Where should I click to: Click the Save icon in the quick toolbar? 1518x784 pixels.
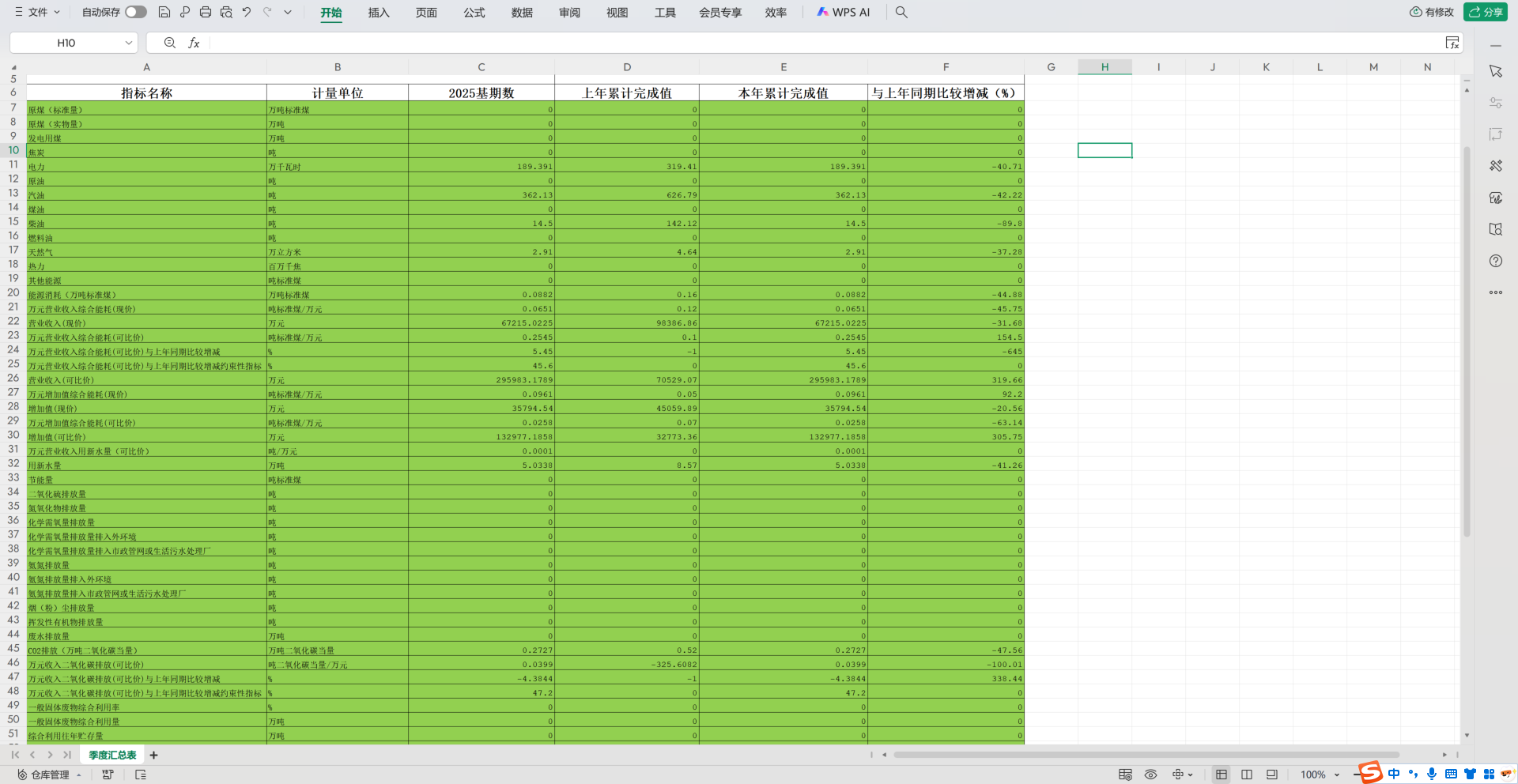164,12
